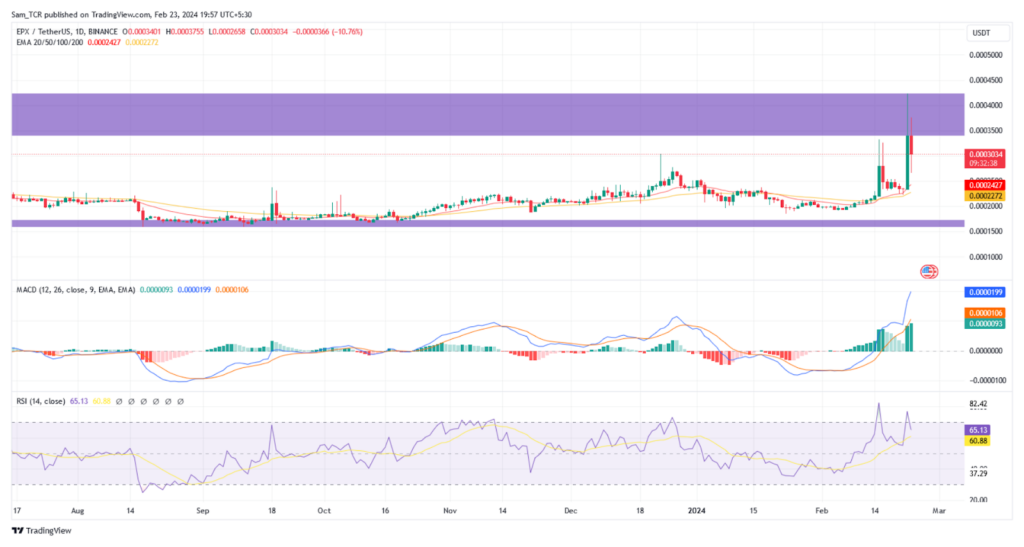Click the RSI legend purple value 65.13
Viewport: 1024px width, 547px height.
[x=79, y=401]
